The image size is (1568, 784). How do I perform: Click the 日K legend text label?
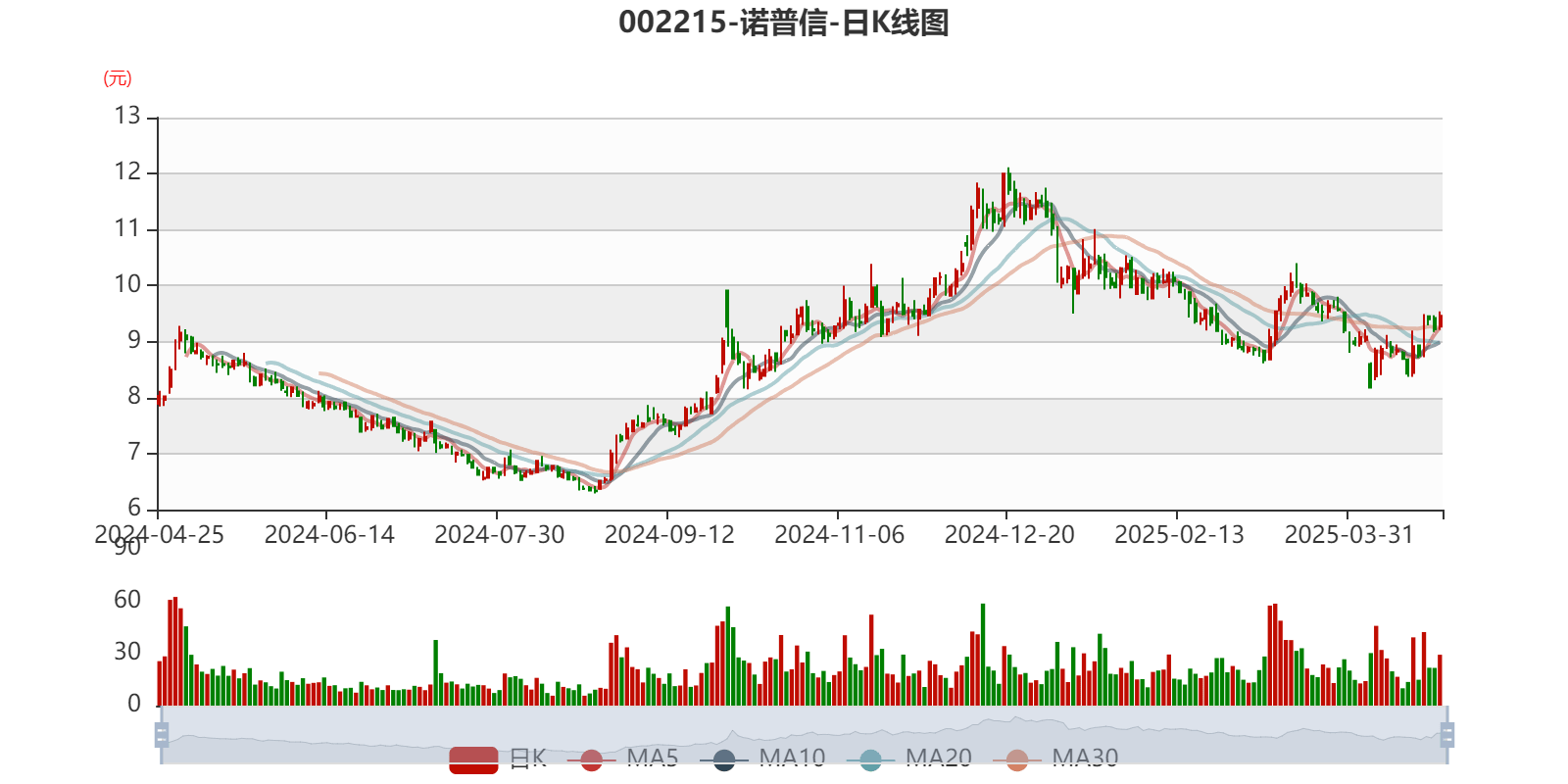[527, 759]
